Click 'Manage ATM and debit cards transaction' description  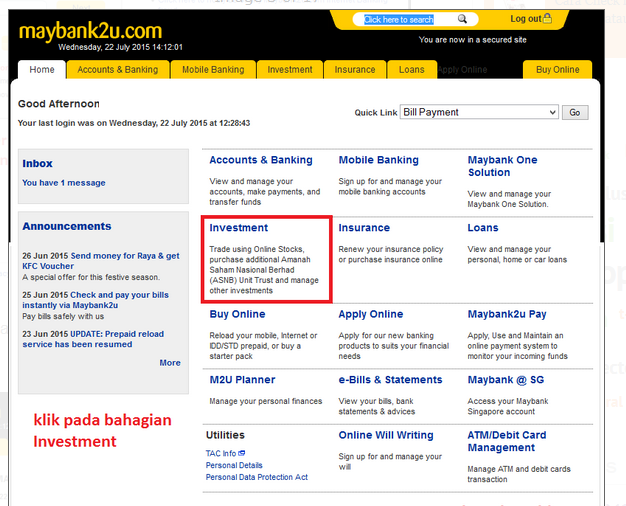519,474
